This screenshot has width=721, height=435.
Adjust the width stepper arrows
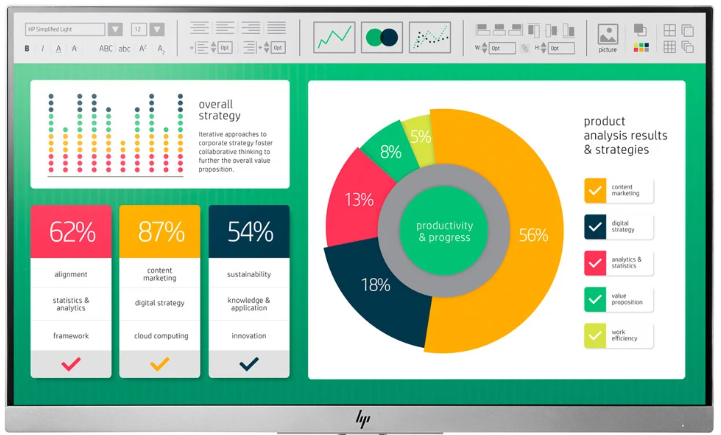485,48
